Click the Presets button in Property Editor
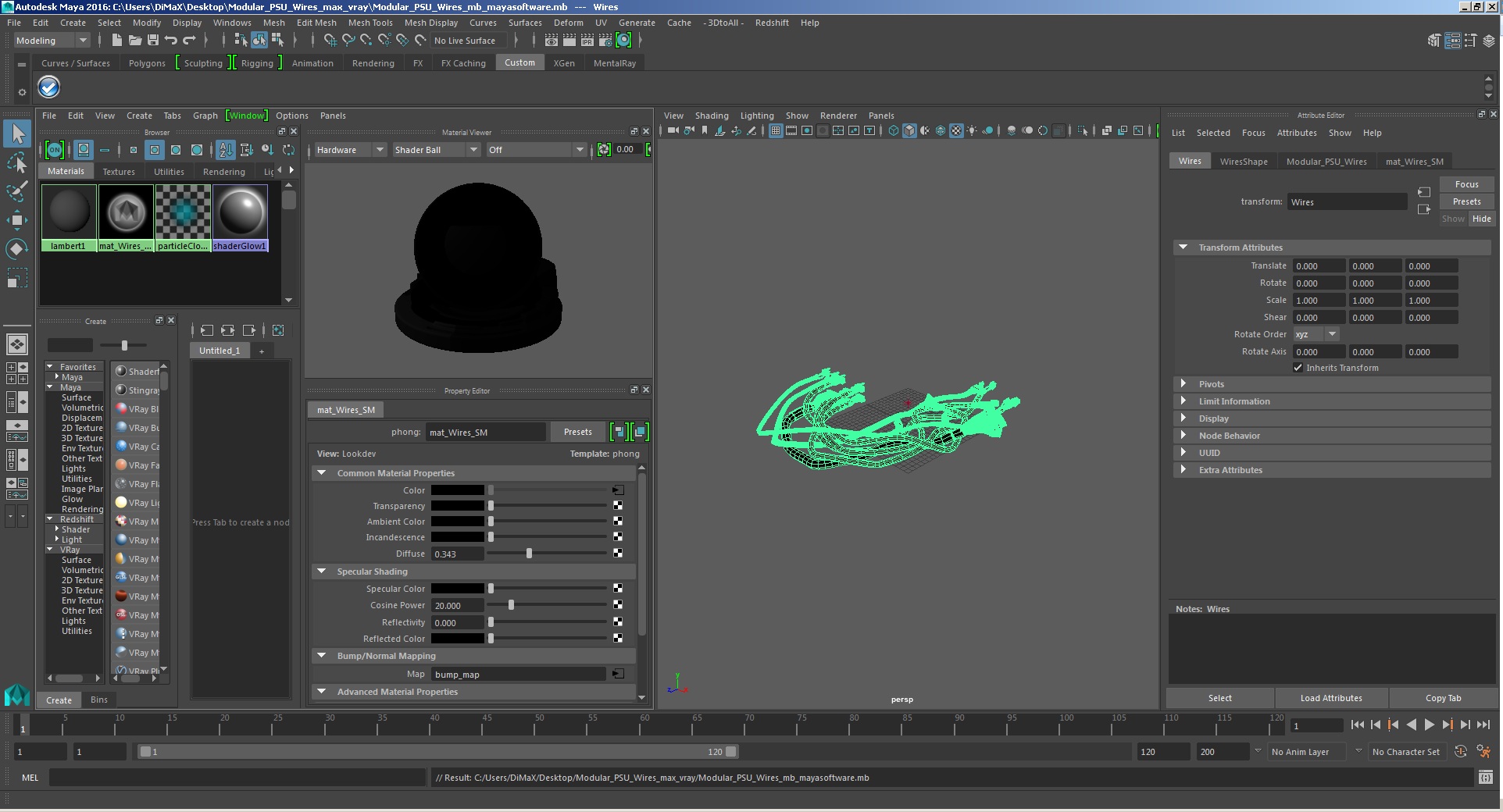1503x812 pixels. click(577, 432)
